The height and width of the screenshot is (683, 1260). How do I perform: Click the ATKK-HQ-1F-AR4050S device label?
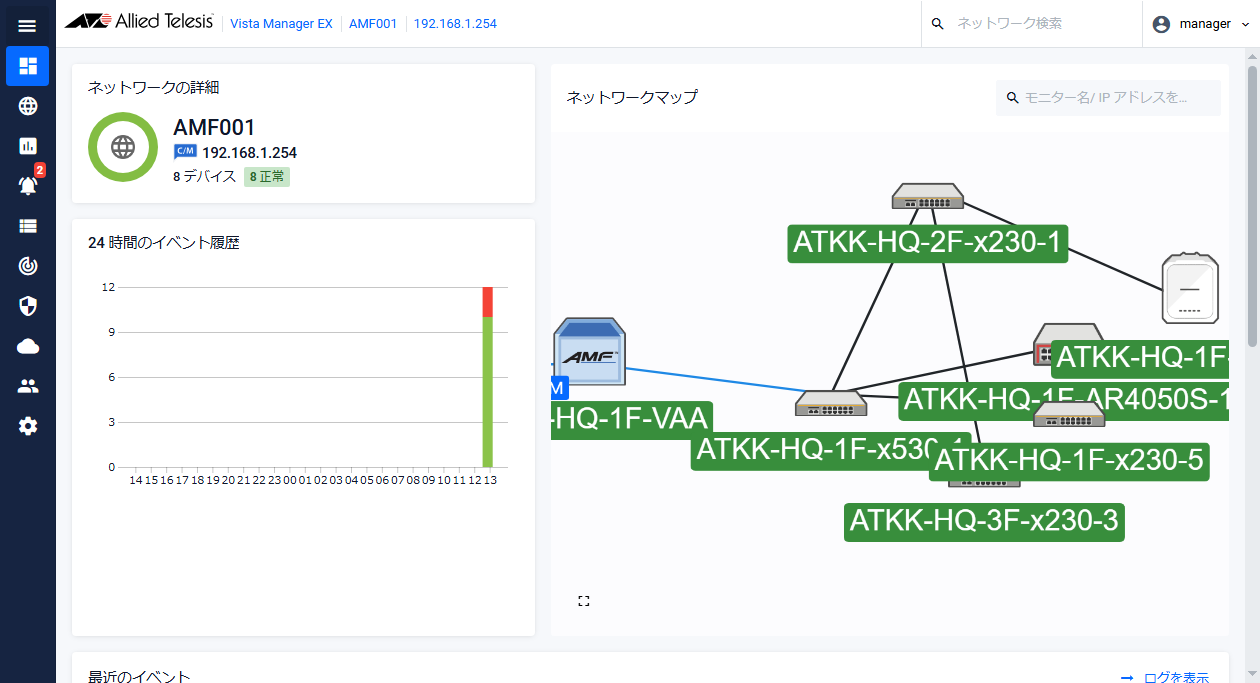pos(1063,400)
